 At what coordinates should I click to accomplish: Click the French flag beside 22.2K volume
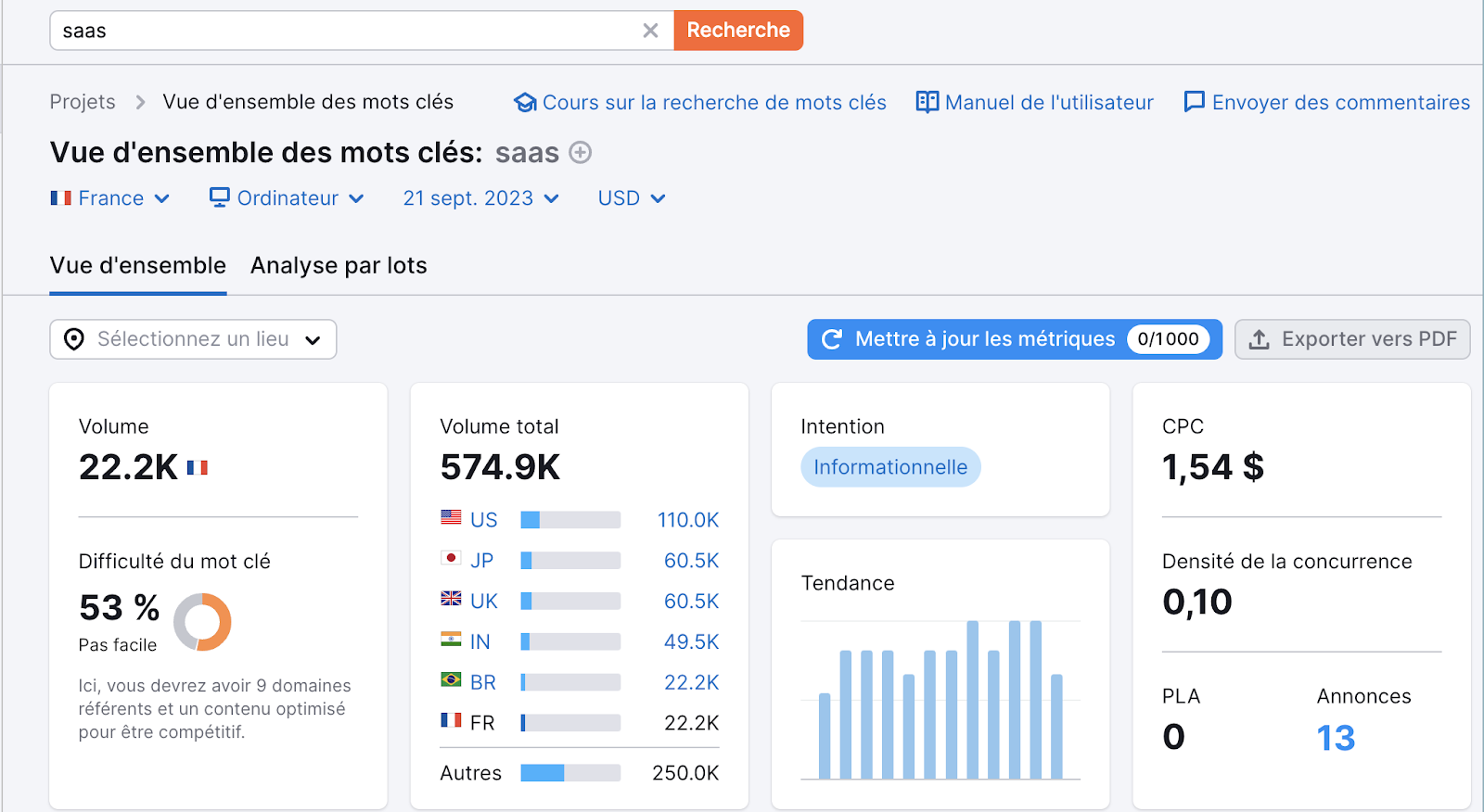point(198,468)
